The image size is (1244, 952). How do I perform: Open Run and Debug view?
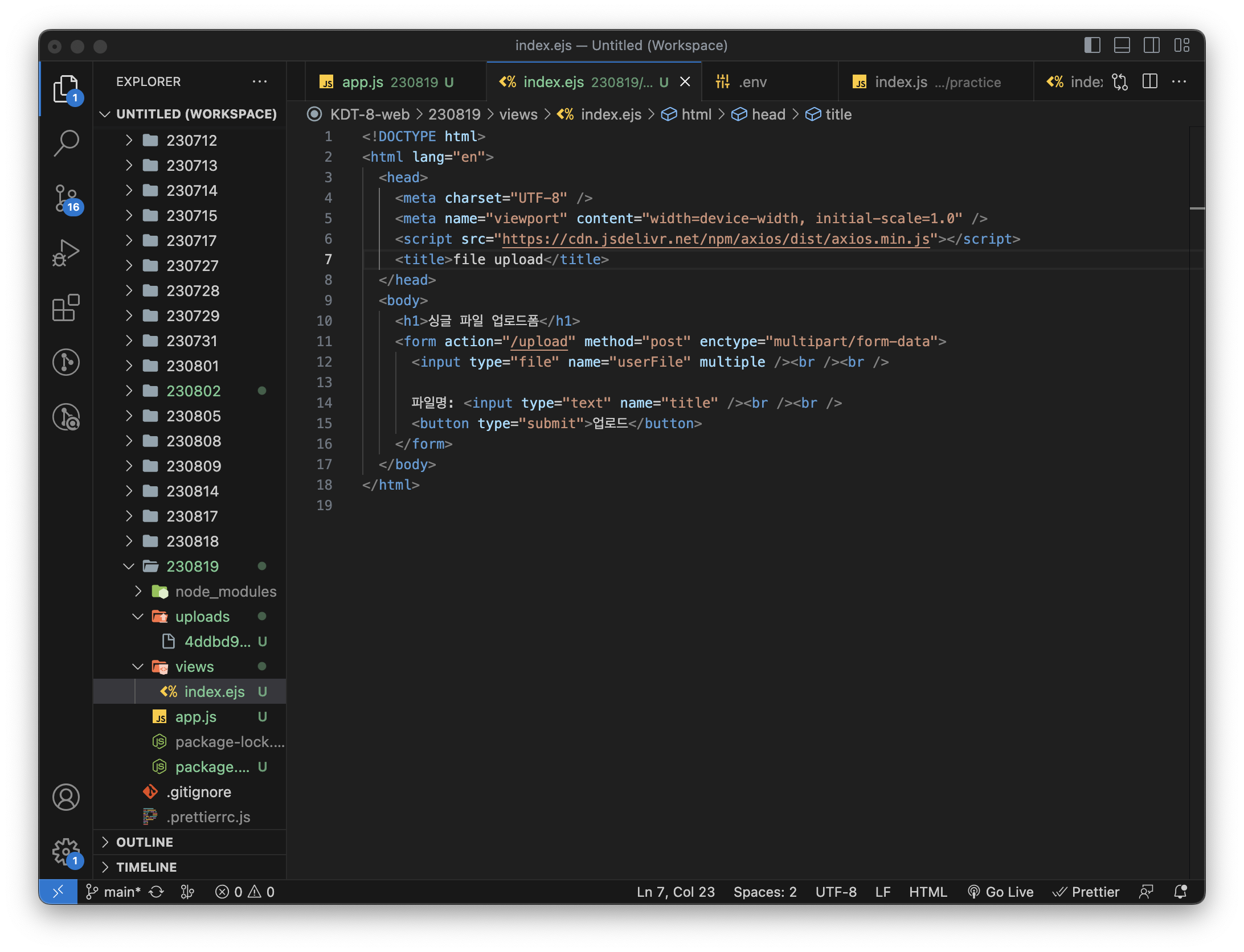[x=66, y=253]
